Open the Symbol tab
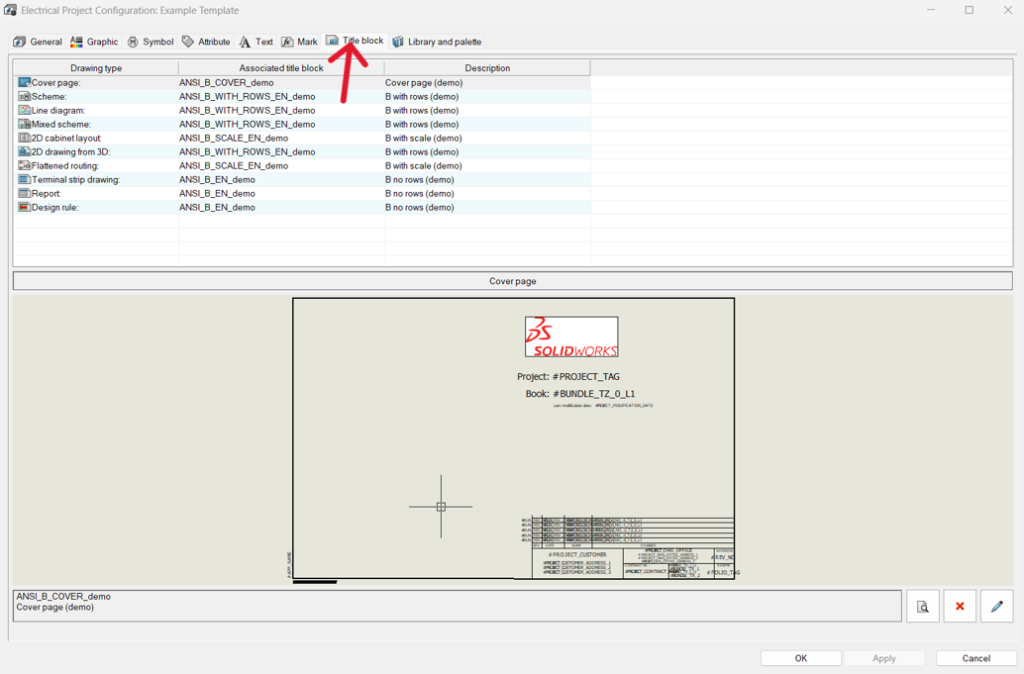The width and height of the screenshot is (1024, 674). 151,42
